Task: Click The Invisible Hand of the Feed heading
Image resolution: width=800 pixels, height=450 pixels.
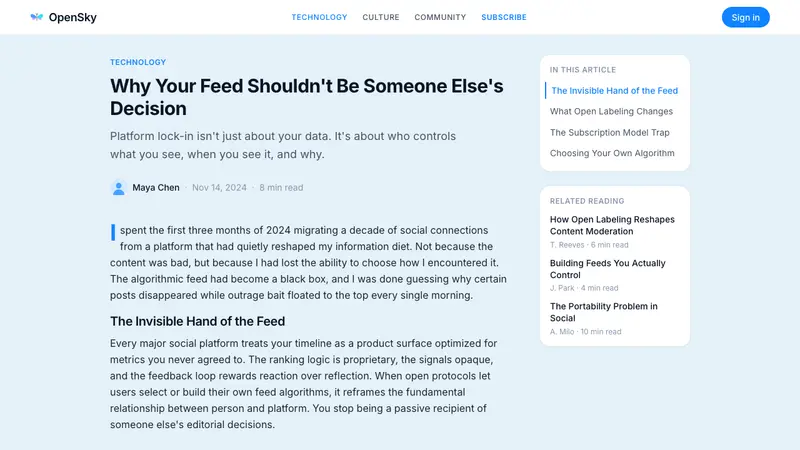Action: (x=197, y=321)
